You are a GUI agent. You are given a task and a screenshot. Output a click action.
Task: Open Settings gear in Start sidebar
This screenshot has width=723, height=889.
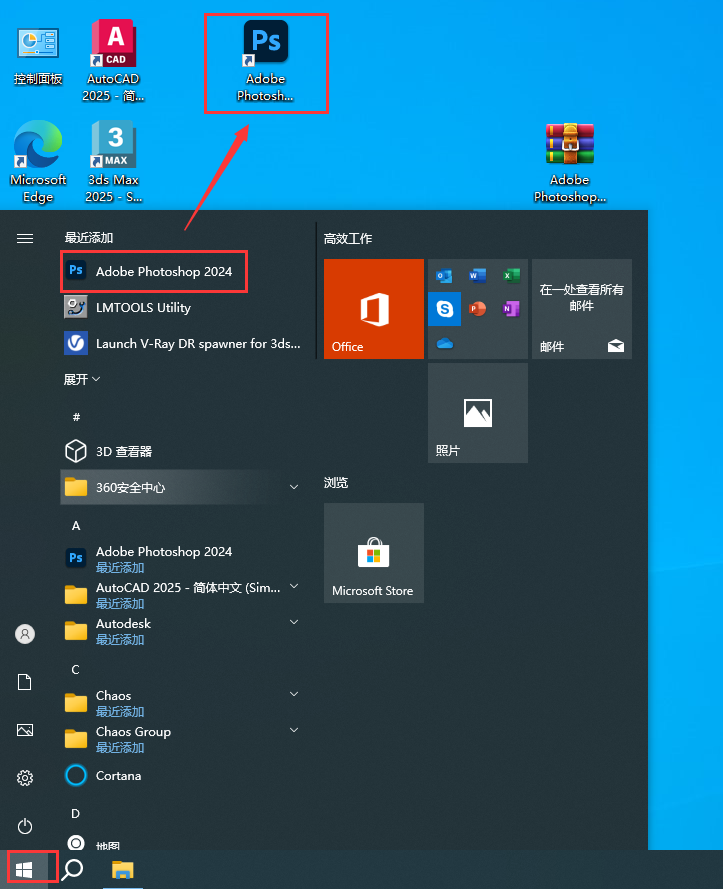pos(25,778)
